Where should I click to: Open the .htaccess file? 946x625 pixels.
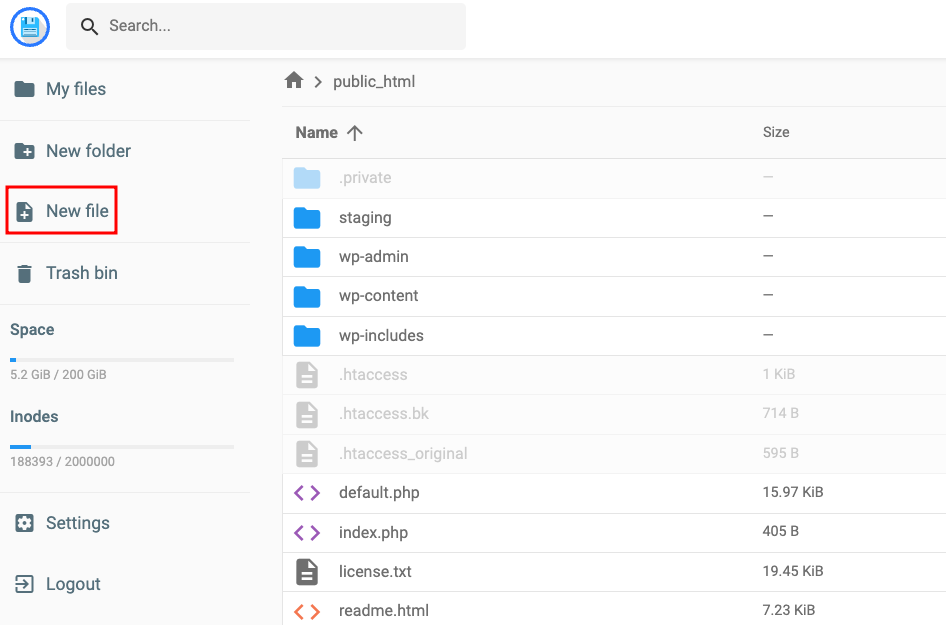371,374
